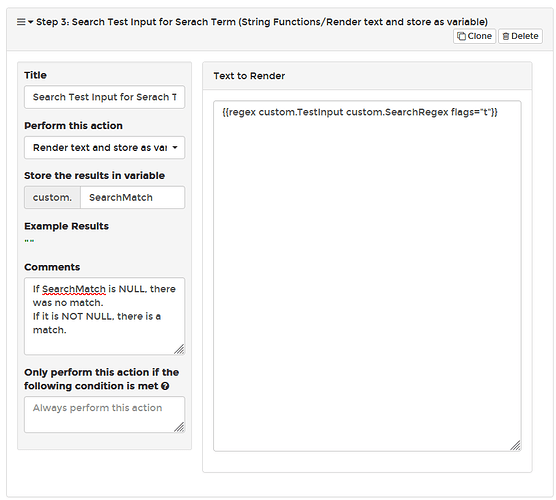The image size is (556, 500).
Task: Click the custom. variable prefix label
Action: tap(52, 198)
